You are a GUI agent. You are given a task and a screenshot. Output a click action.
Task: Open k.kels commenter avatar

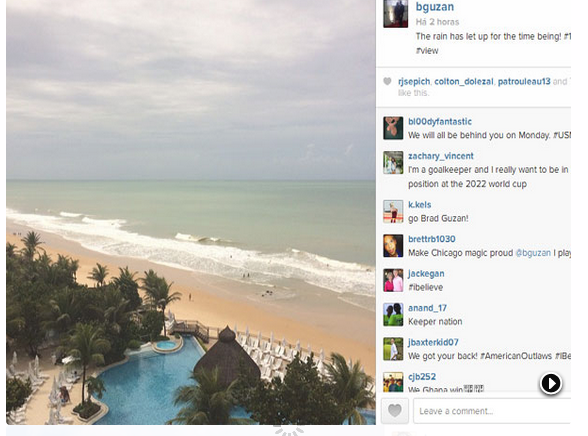pyautogui.click(x=393, y=211)
